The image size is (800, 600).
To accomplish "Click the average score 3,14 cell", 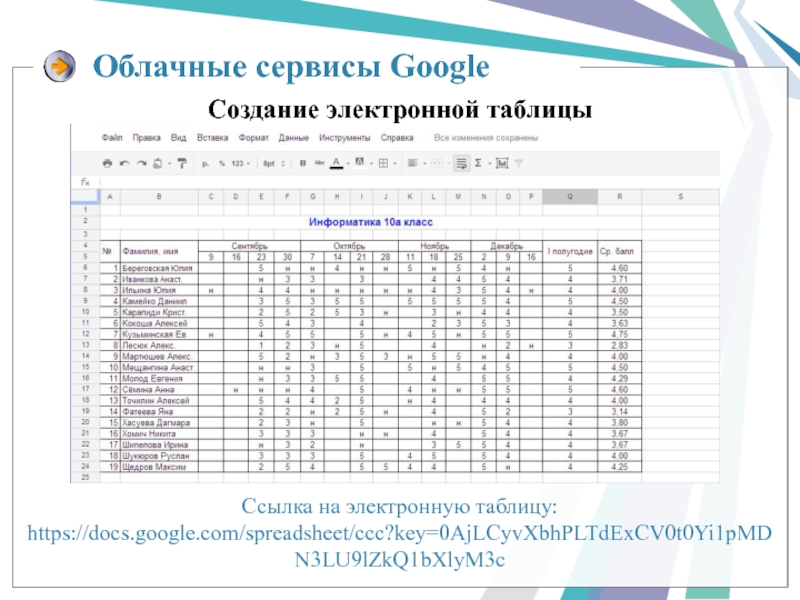I will tap(619, 412).
